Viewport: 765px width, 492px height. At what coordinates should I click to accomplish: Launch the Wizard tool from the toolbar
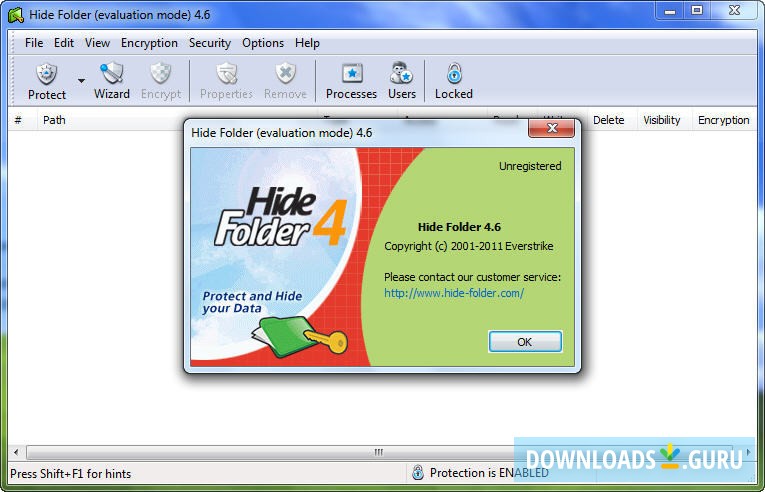point(112,81)
